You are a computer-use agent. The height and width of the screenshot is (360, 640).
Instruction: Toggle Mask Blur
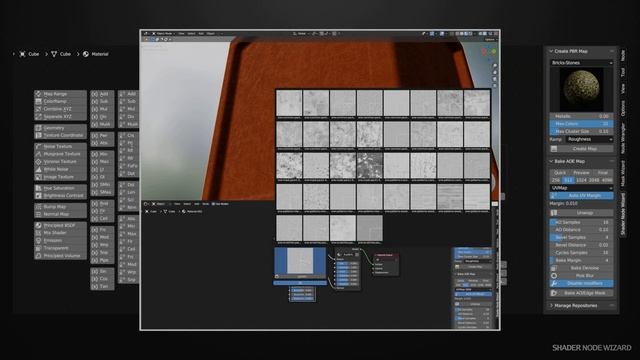[x=581, y=276]
